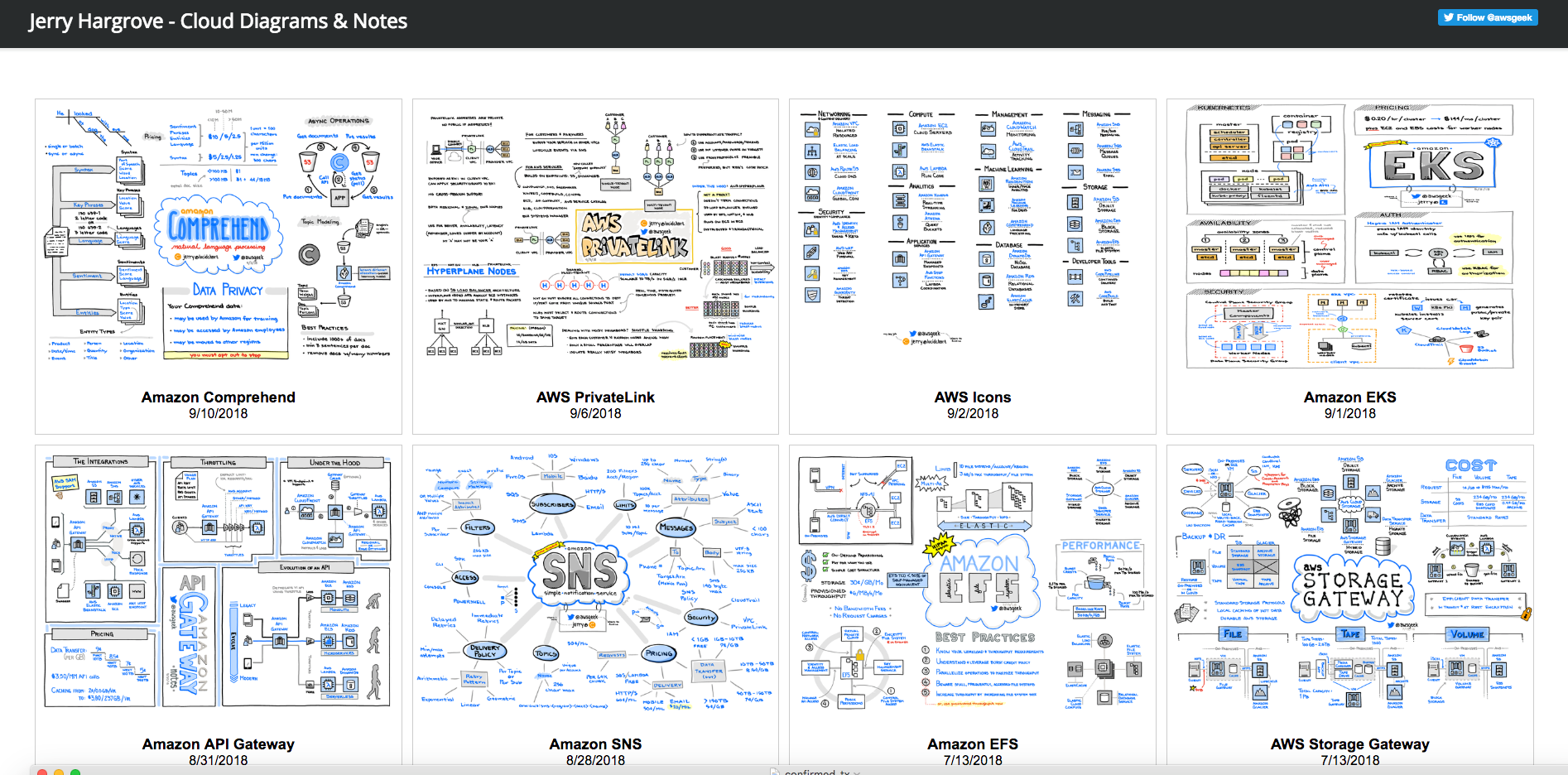Click the 8/28/2018 date under Amazon SNS
The image size is (1568, 775).
[596, 760]
